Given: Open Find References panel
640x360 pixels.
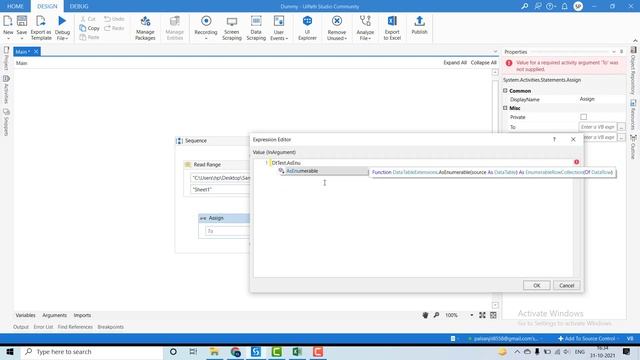Looking at the screenshot, I should point(75,327).
